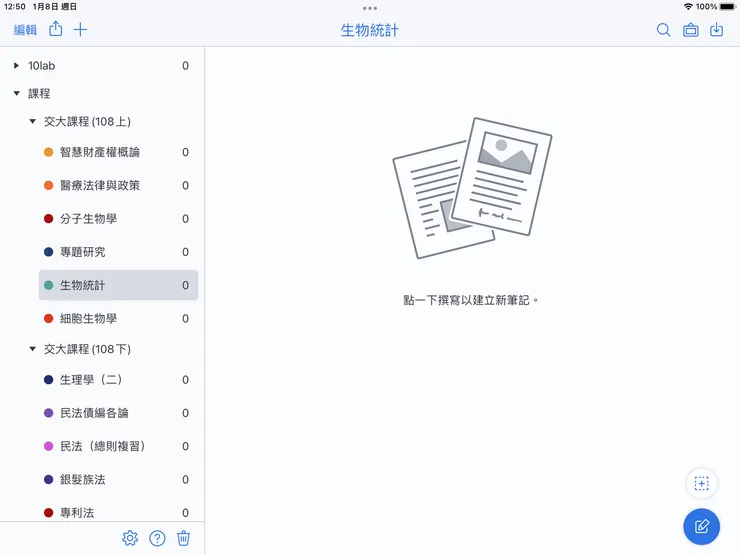
Task: Open the camera capture icon
Action: point(690,30)
